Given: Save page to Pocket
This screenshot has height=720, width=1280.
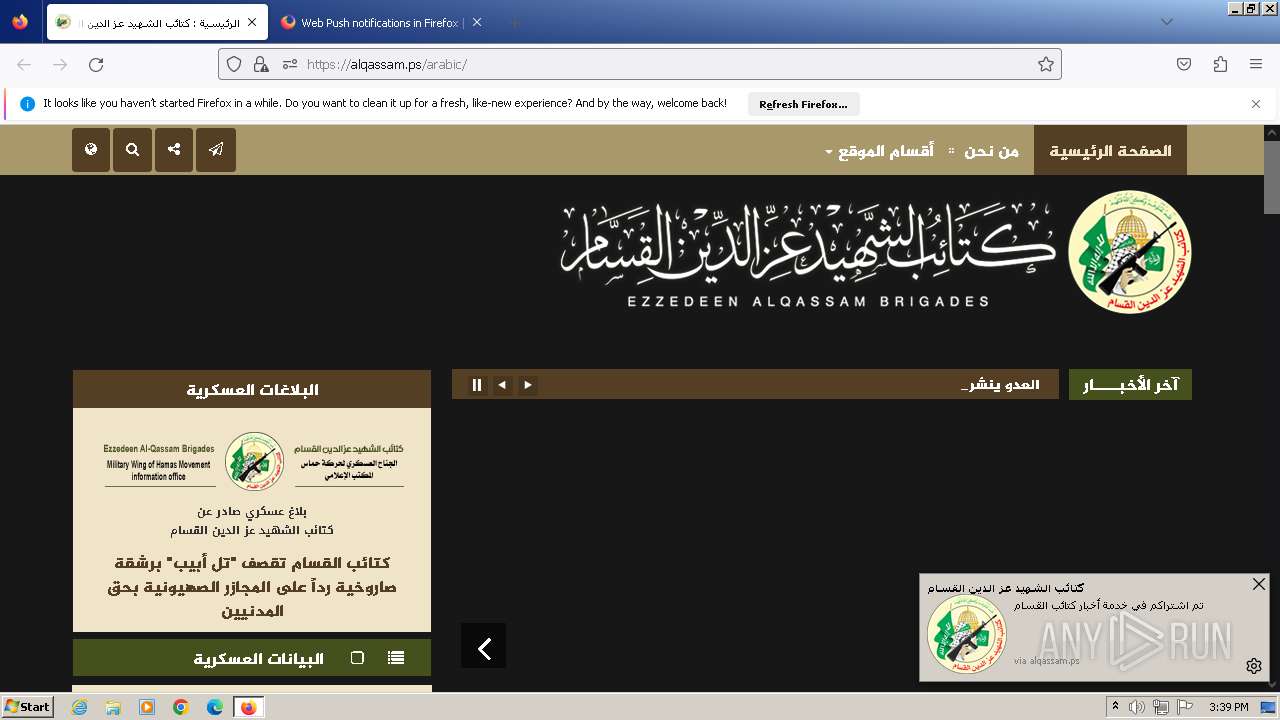Looking at the screenshot, I should pyautogui.click(x=1184, y=64).
